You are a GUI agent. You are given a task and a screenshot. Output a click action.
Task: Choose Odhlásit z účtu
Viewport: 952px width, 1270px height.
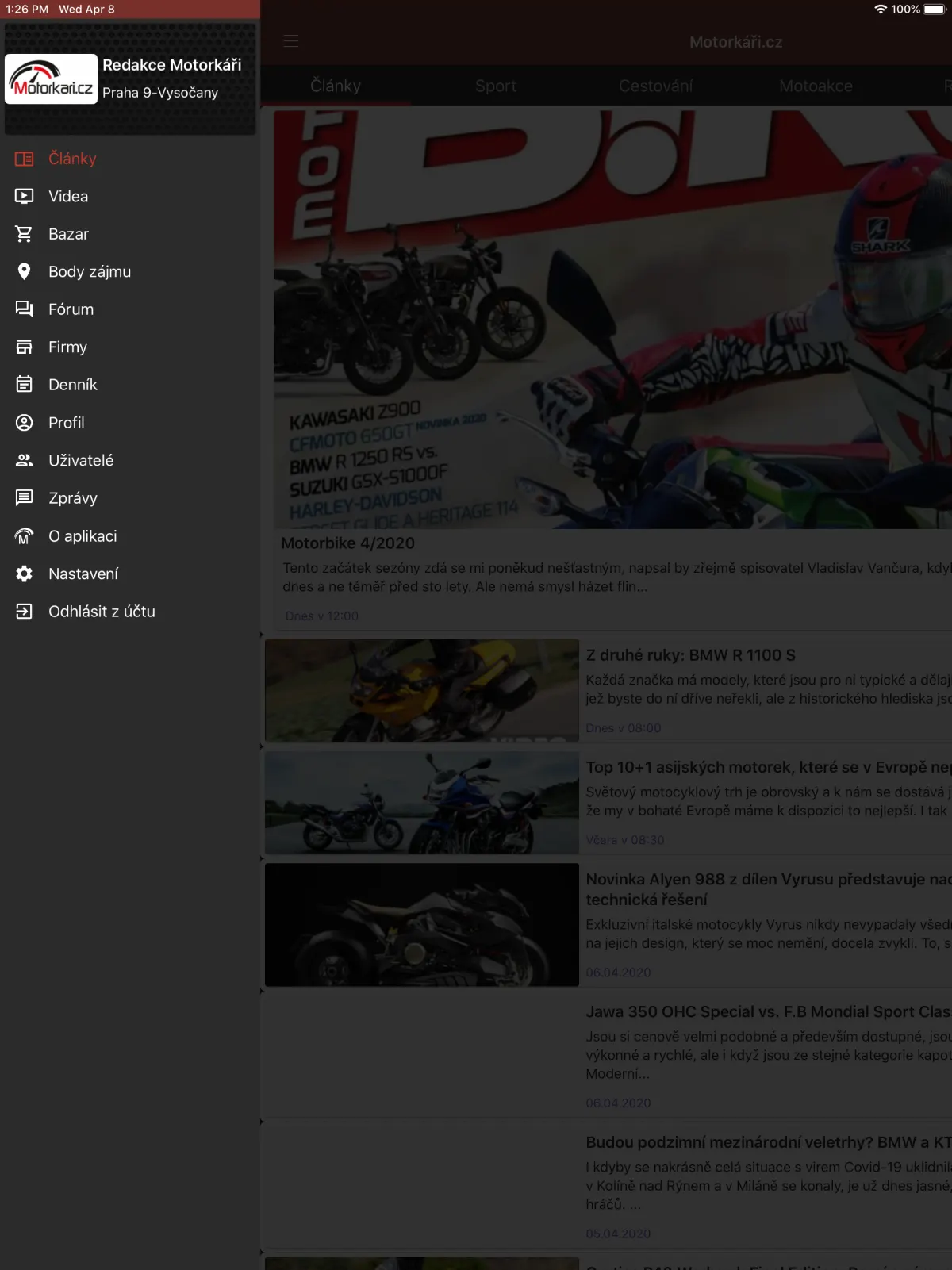coord(130,612)
